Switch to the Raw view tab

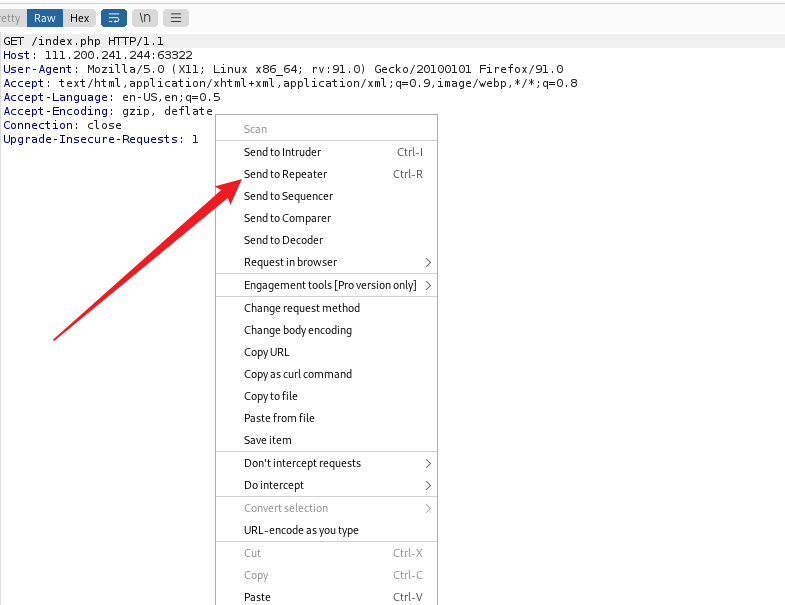45,18
